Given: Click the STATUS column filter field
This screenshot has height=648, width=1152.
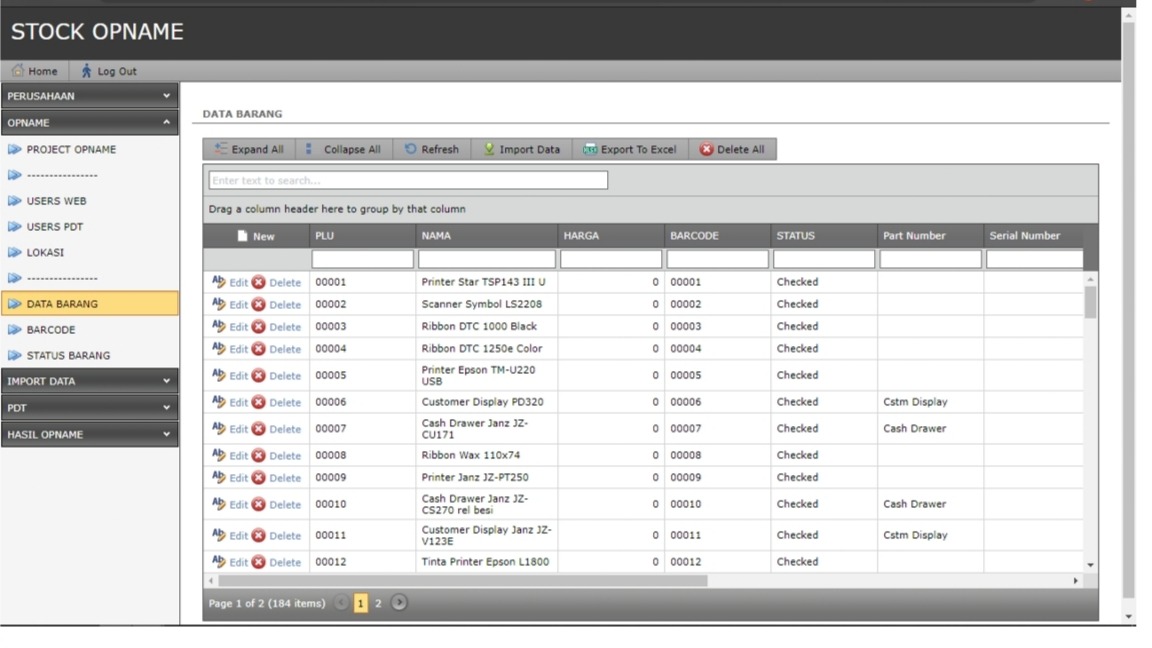Looking at the screenshot, I should tap(824, 259).
